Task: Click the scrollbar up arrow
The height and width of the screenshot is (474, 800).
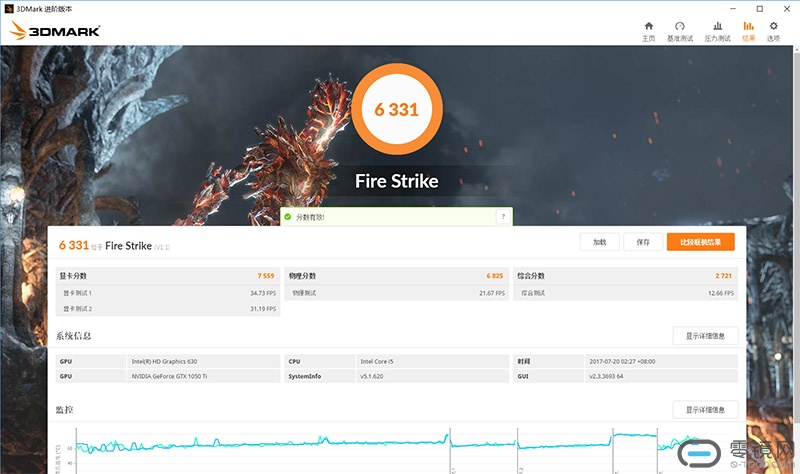Action: [x=796, y=49]
